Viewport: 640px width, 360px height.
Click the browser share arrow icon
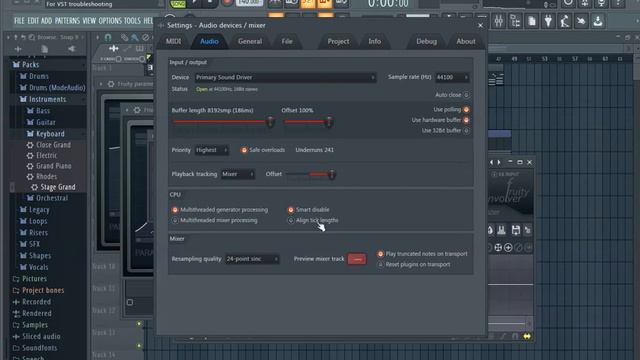pos(71,49)
